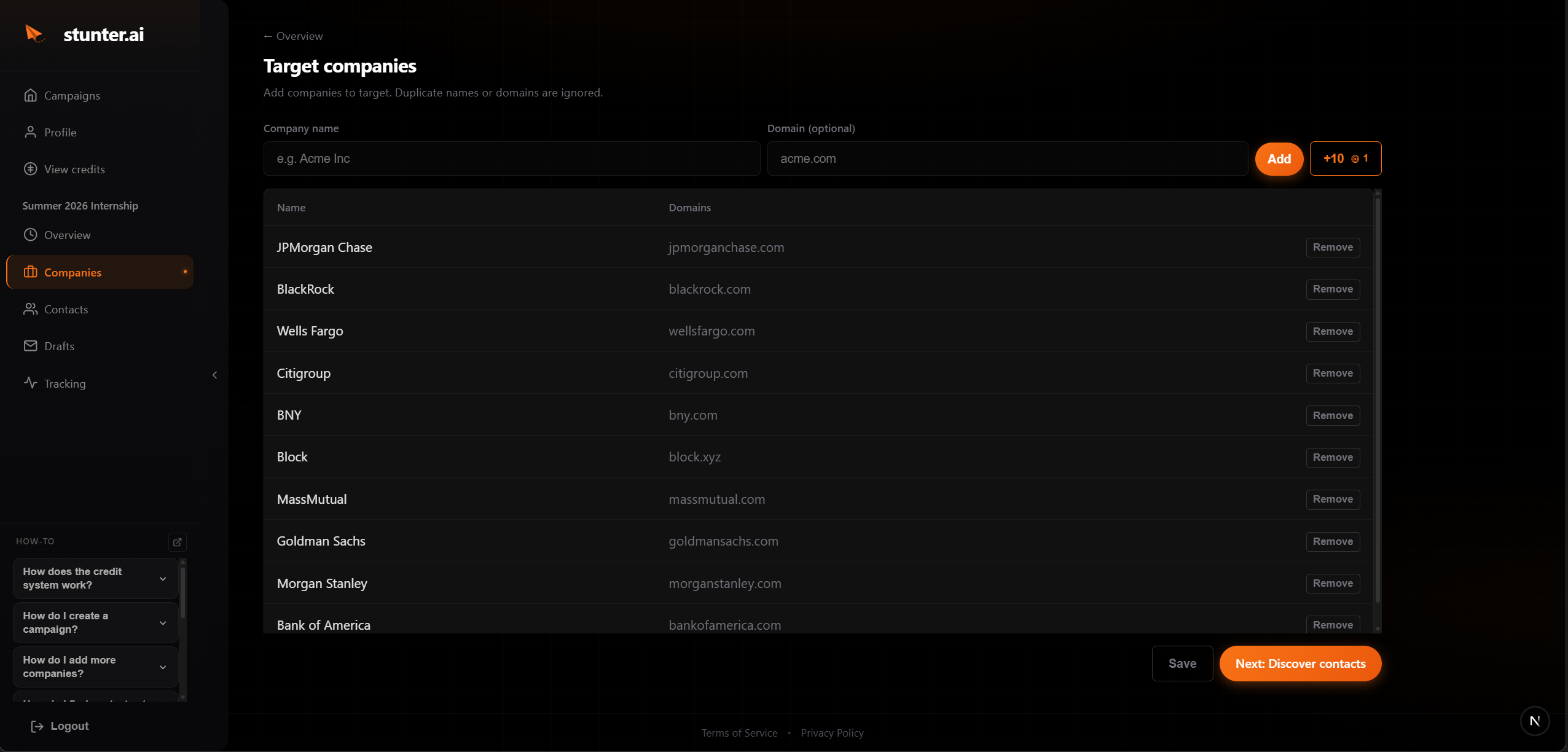Remove Morgan Stanley from the list
This screenshot has height=752, width=1568.
point(1333,584)
